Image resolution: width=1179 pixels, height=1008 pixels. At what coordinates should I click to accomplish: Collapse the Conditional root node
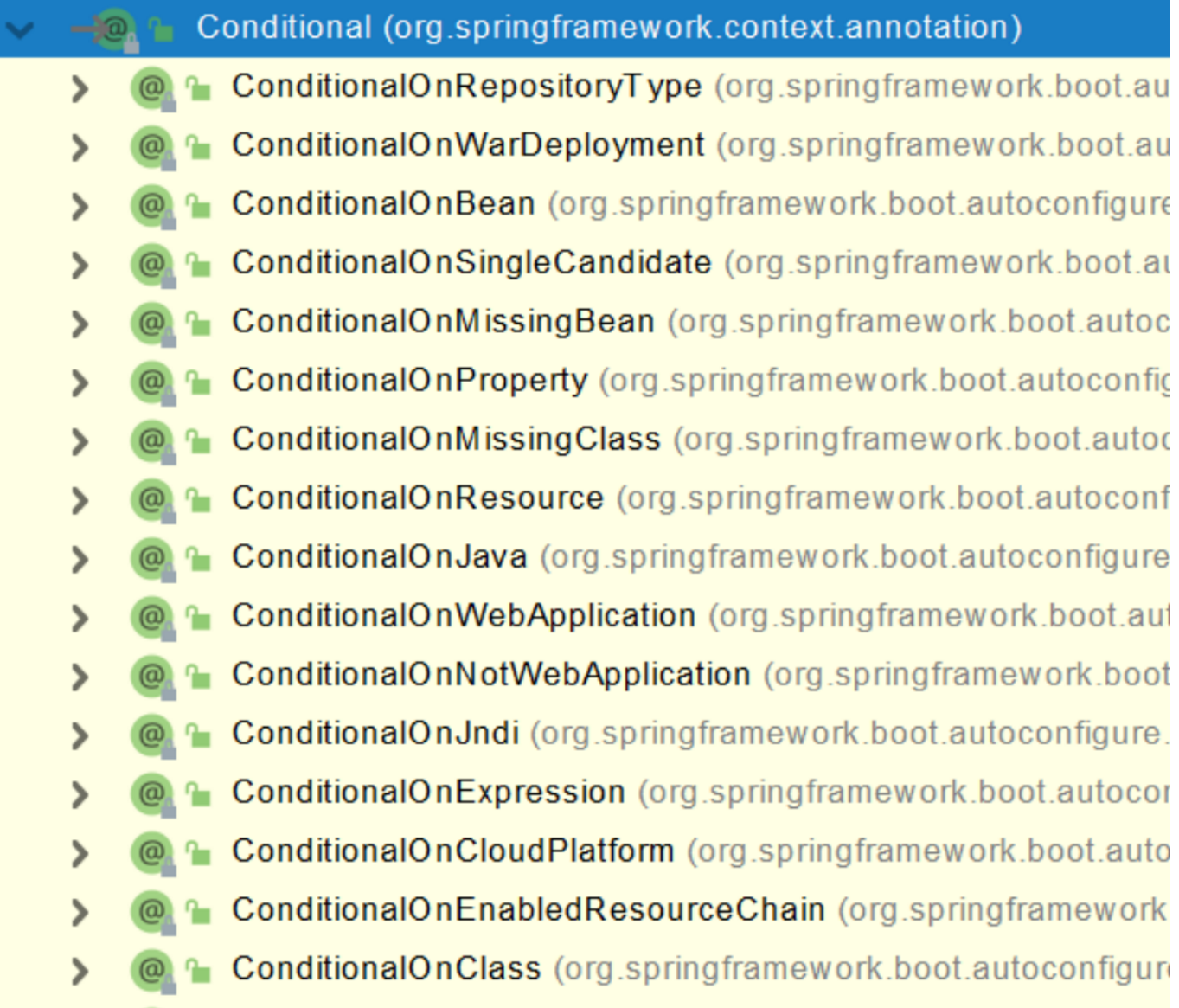[19, 29]
